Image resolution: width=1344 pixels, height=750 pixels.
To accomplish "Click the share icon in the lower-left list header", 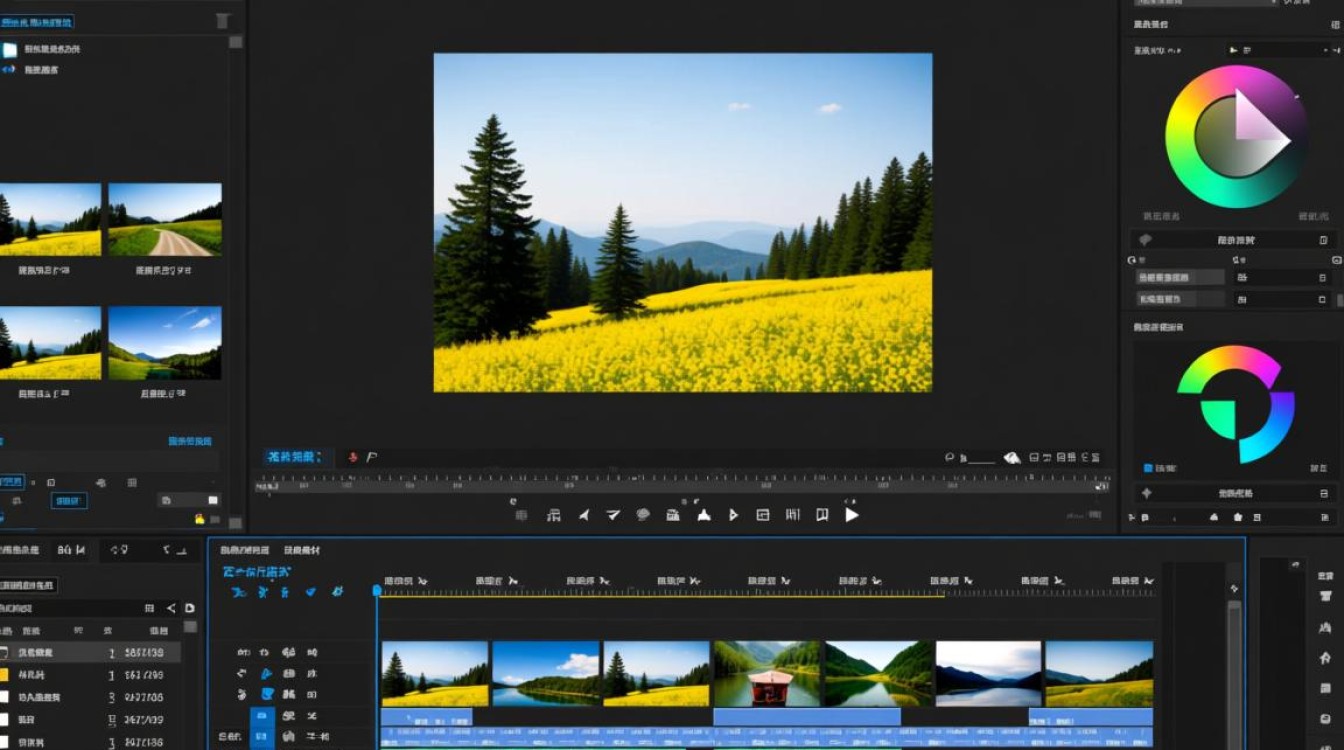I will (171, 608).
